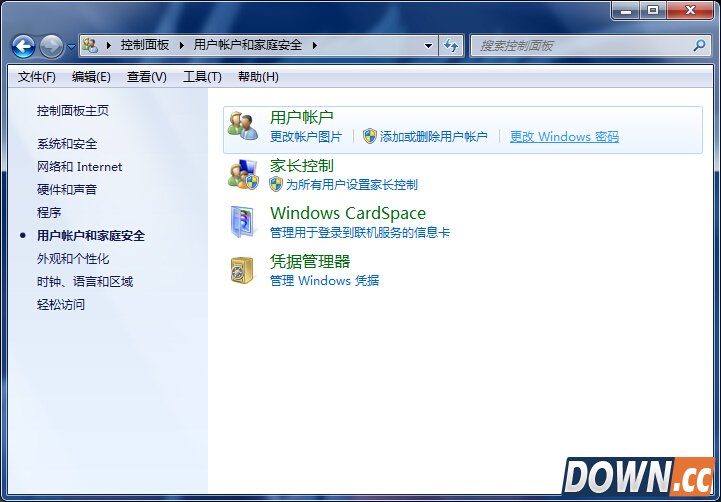Select 控制面板 in the address breadcrumb
Viewport: 721px width, 502px height.
pyautogui.click(x=145, y=45)
